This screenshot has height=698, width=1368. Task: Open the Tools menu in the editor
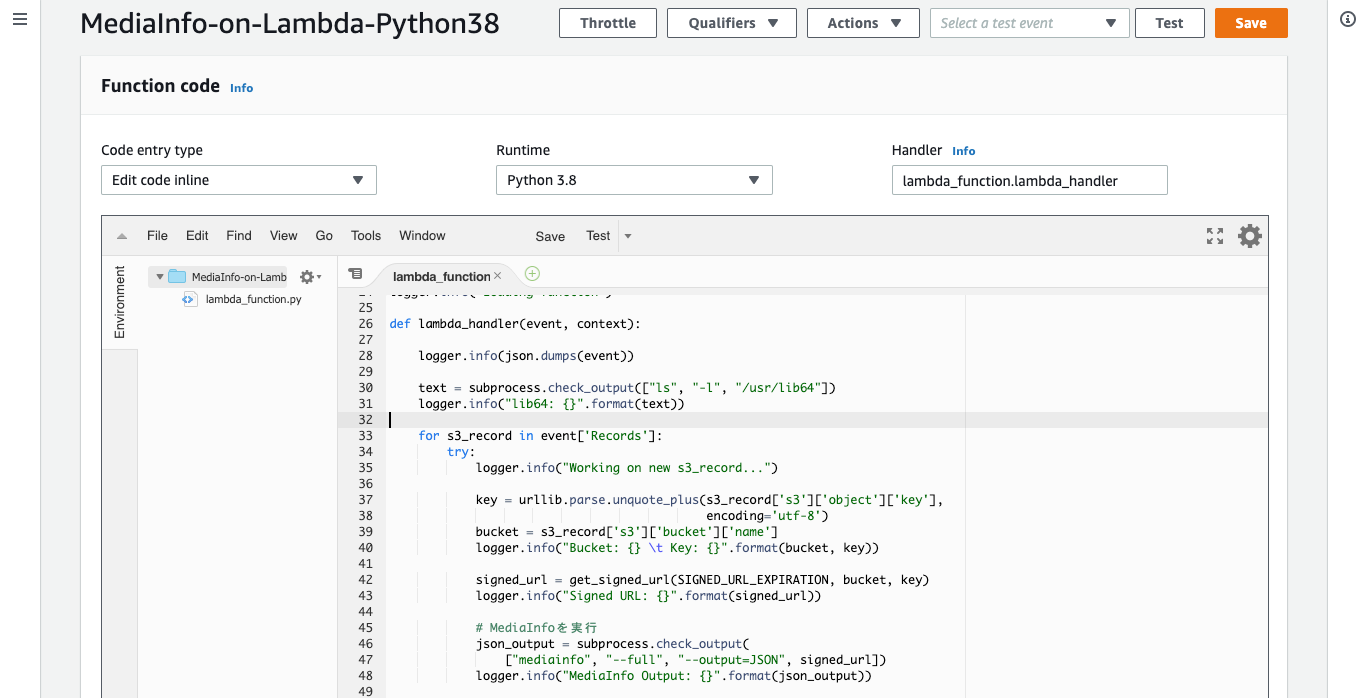(x=365, y=235)
